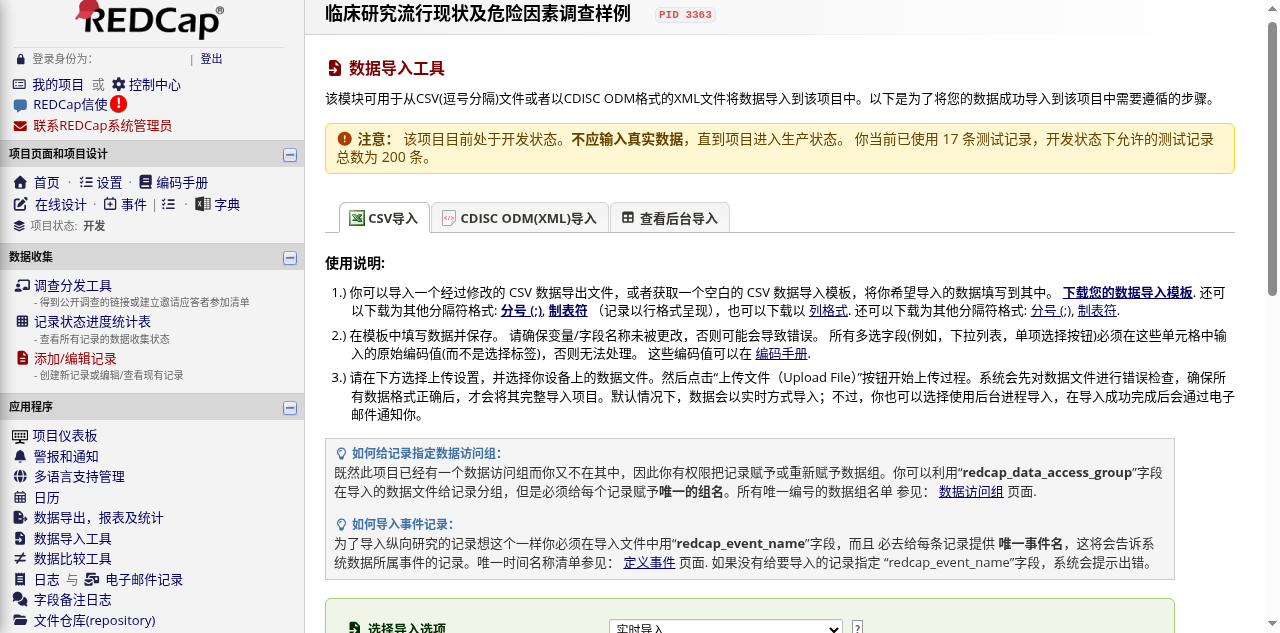Viewport: 1280px width, 633px height.
Task: Click the receipt icon for 日志
Action: coord(20,579)
